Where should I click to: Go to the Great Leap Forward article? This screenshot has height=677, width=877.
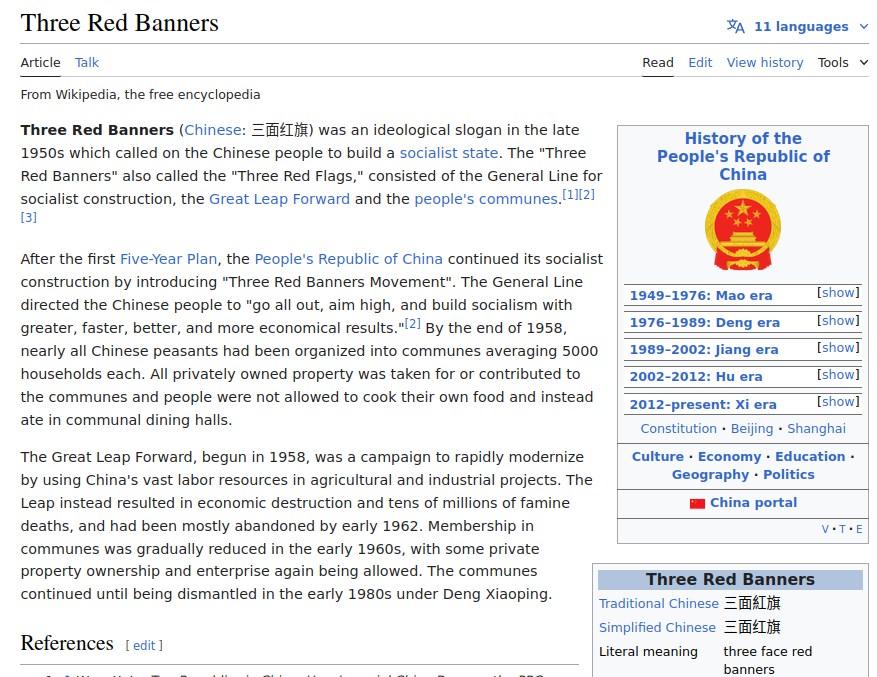[x=279, y=199]
